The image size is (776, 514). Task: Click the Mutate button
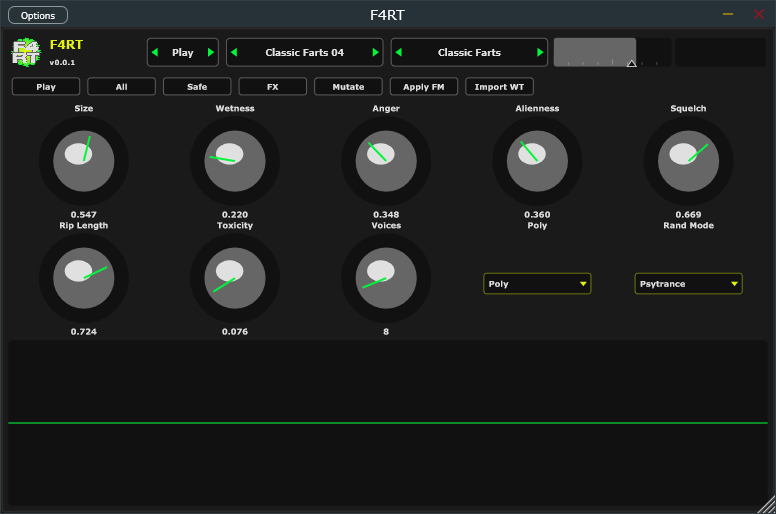348,87
